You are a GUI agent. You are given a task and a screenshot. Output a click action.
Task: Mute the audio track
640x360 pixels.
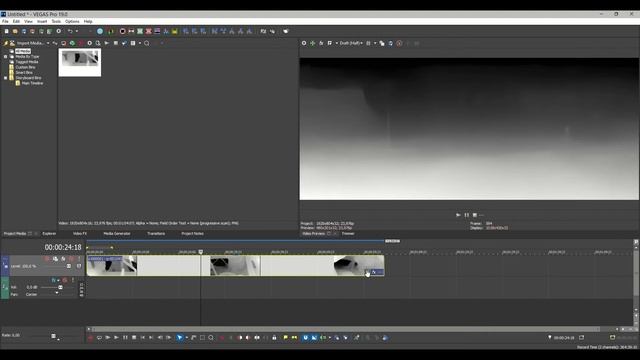tap(64, 280)
